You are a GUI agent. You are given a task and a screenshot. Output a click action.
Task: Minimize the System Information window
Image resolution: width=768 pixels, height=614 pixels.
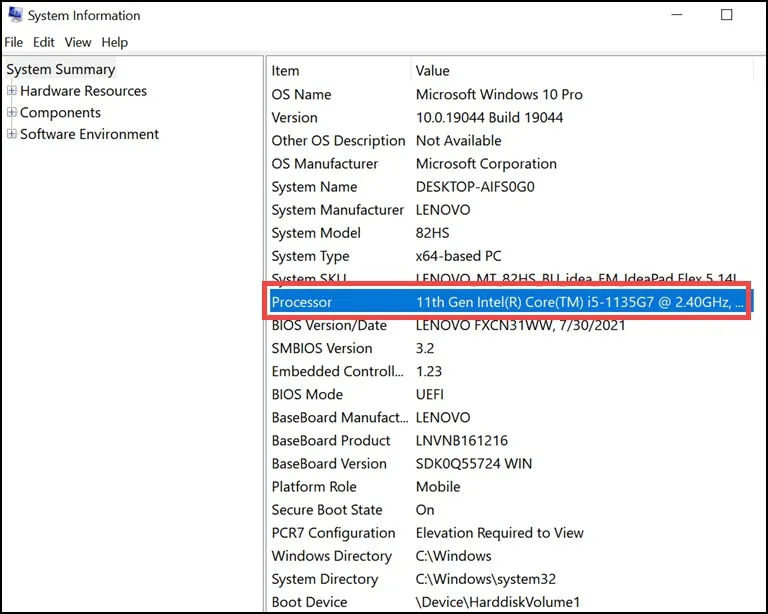pyautogui.click(x=677, y=15)
